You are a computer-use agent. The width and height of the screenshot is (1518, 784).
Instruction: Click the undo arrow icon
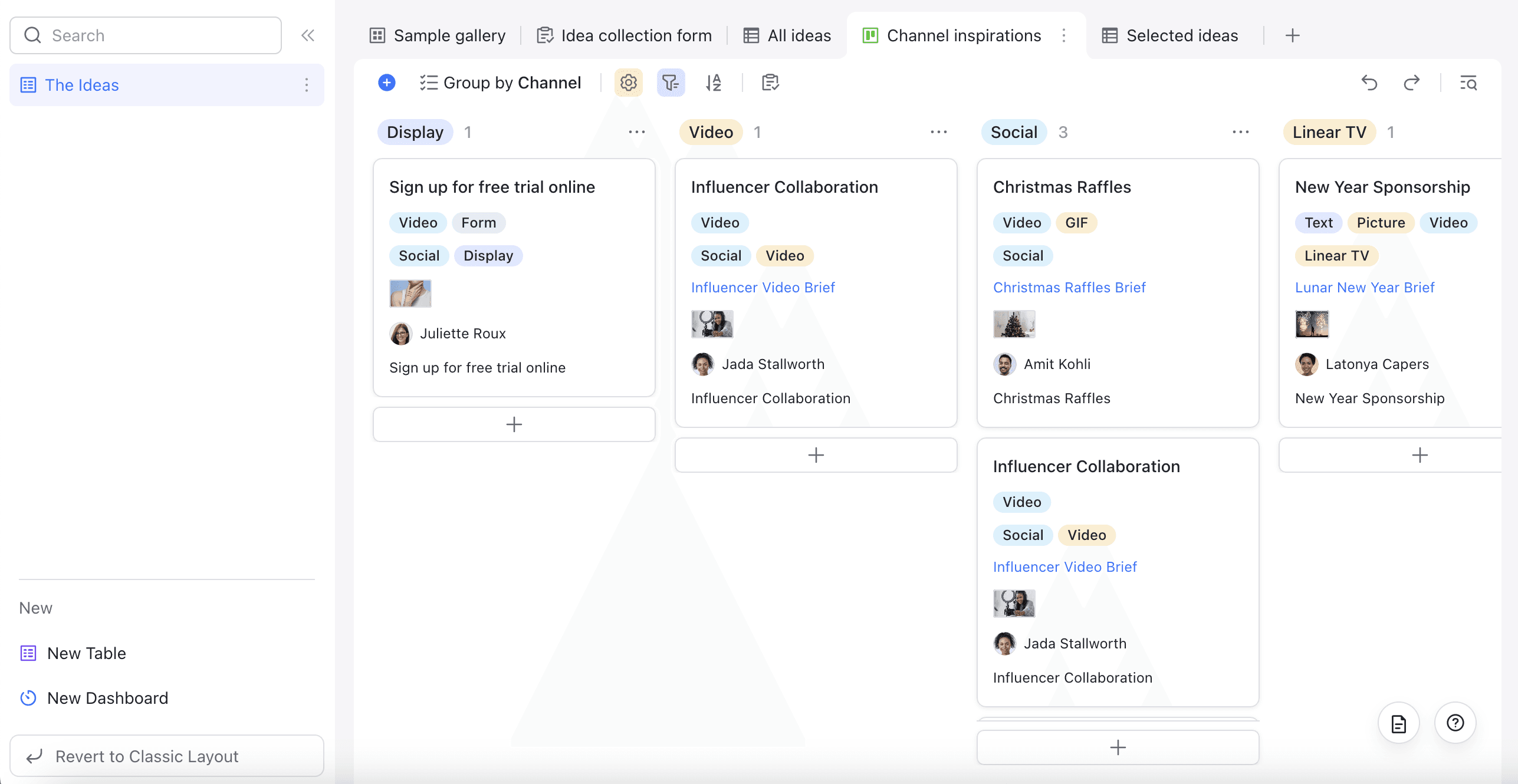1369,83
